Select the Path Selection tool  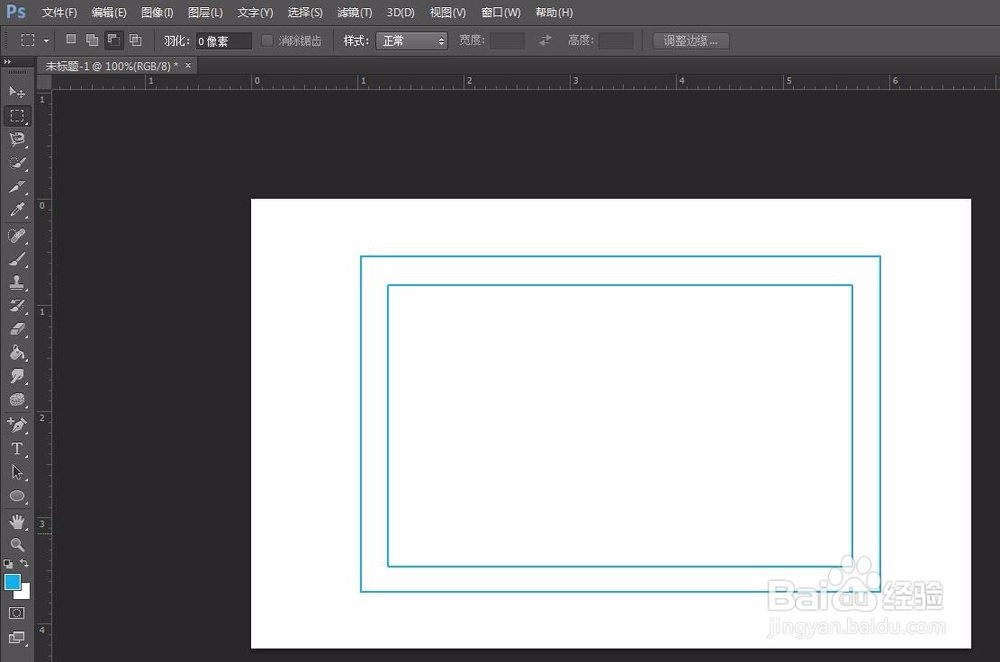(x=17, y=472)
